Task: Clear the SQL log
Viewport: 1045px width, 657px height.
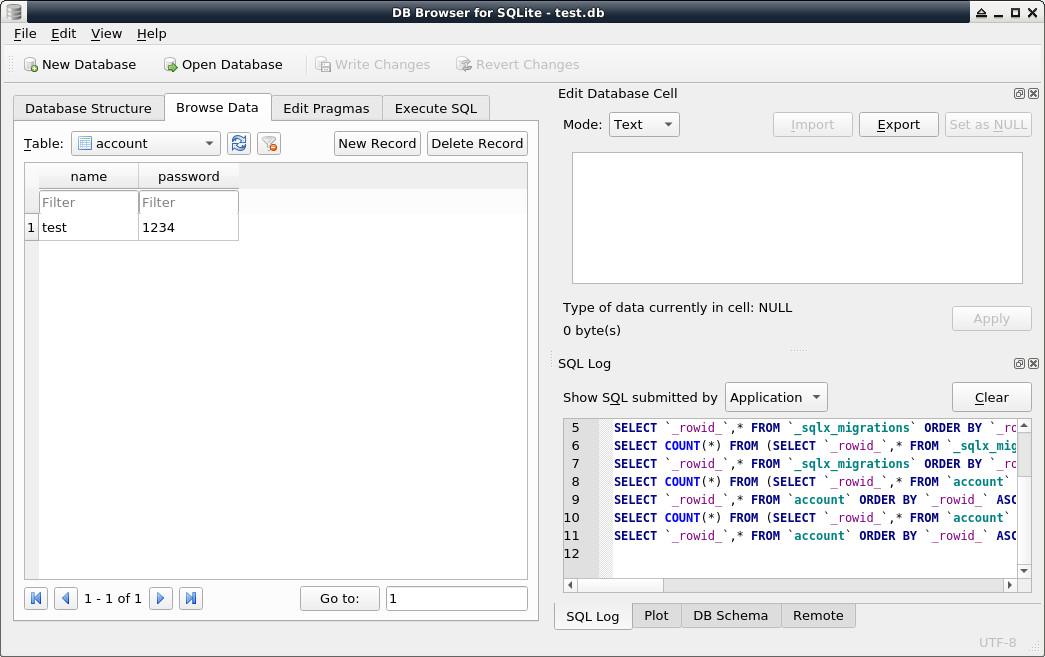Action: coord(992,398)
